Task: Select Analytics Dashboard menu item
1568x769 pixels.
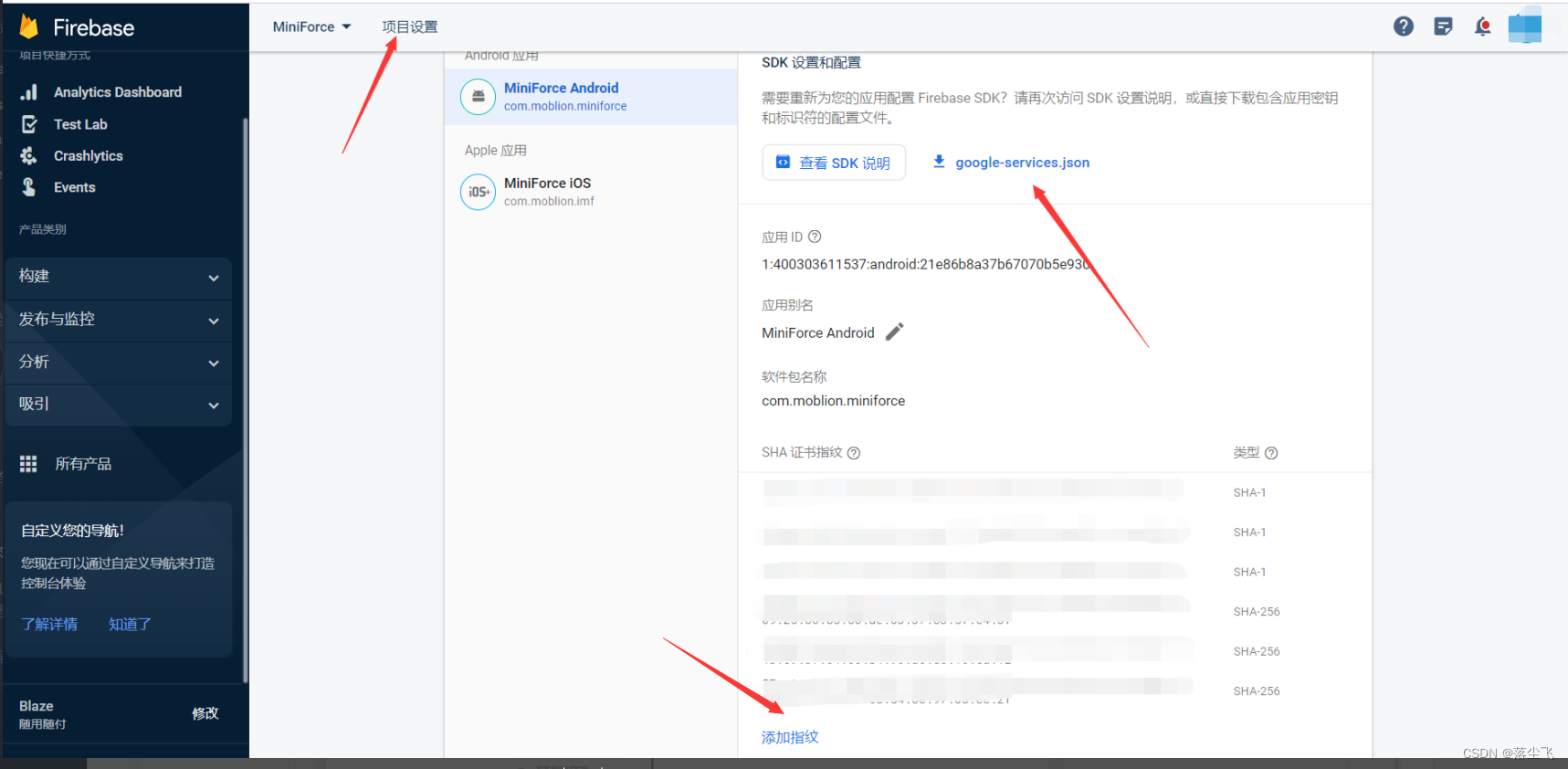Action: (x=118, y=92)
